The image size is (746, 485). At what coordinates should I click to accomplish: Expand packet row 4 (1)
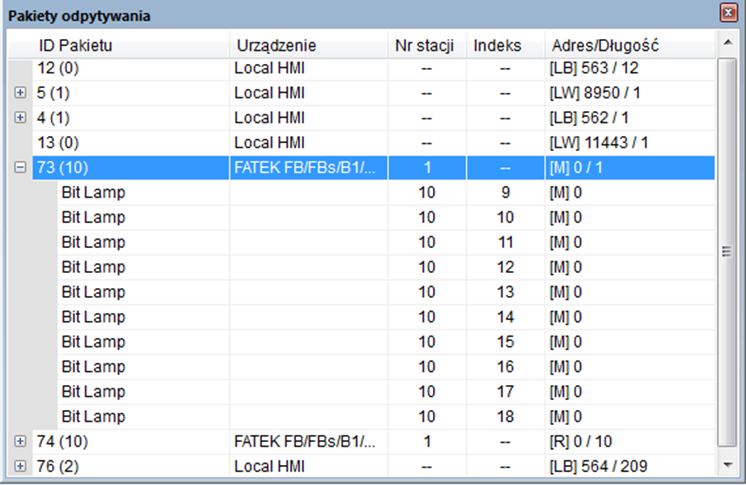tap(20, 117)
